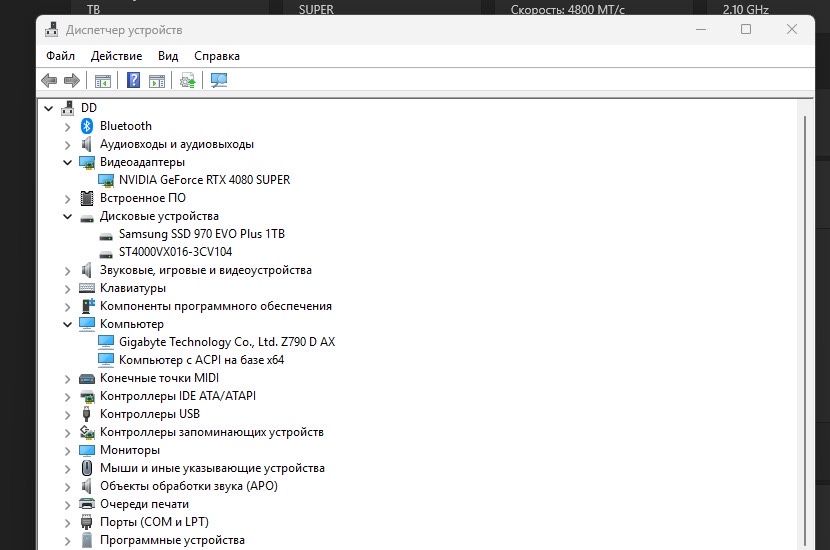This screenshot has width=830, height=550.
Task: Click the Forward arrow toolbar icon
Action: (x=71, y=80)
